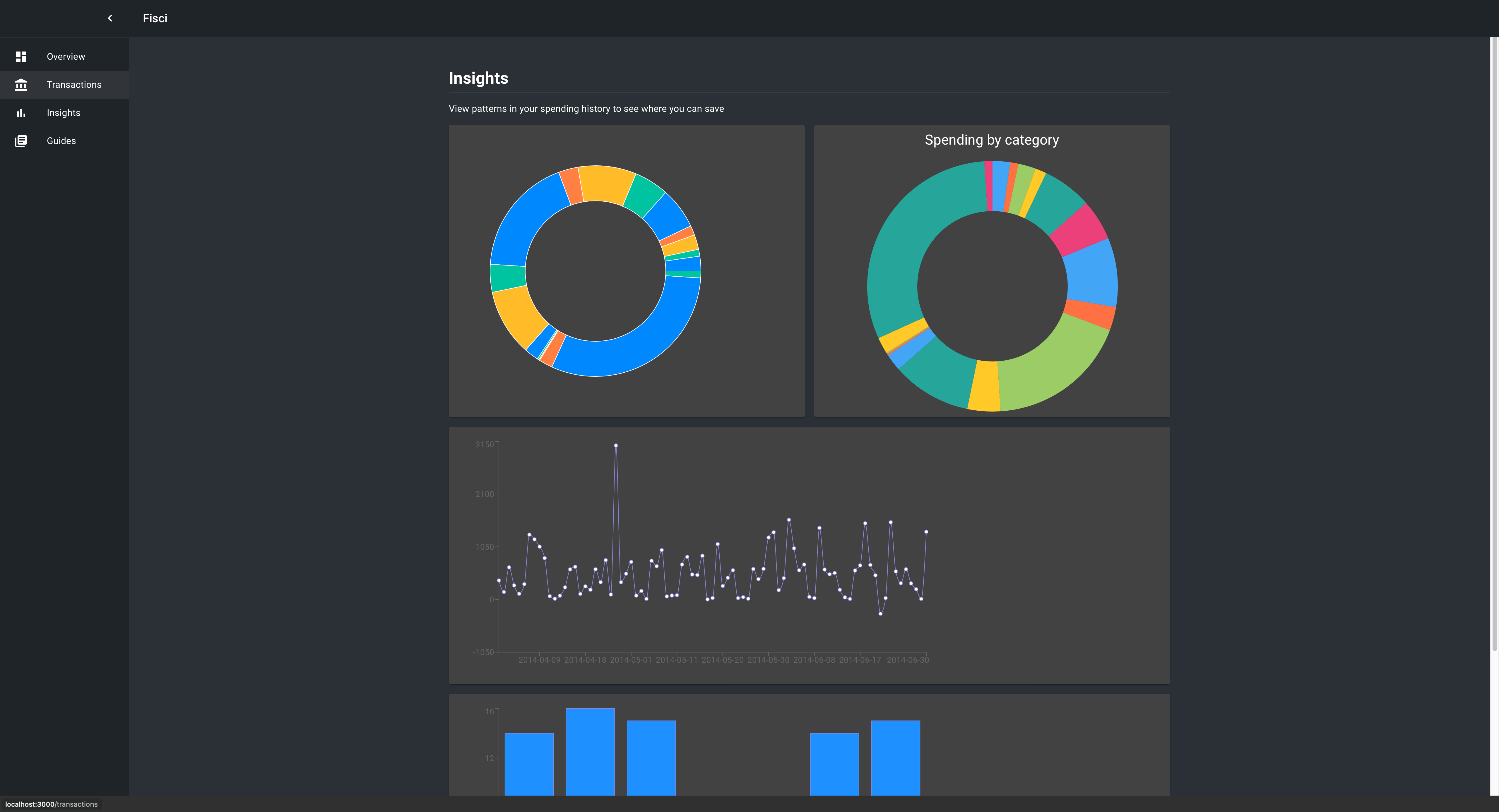
Task: Open the Overview menu item
Action: 66,56
